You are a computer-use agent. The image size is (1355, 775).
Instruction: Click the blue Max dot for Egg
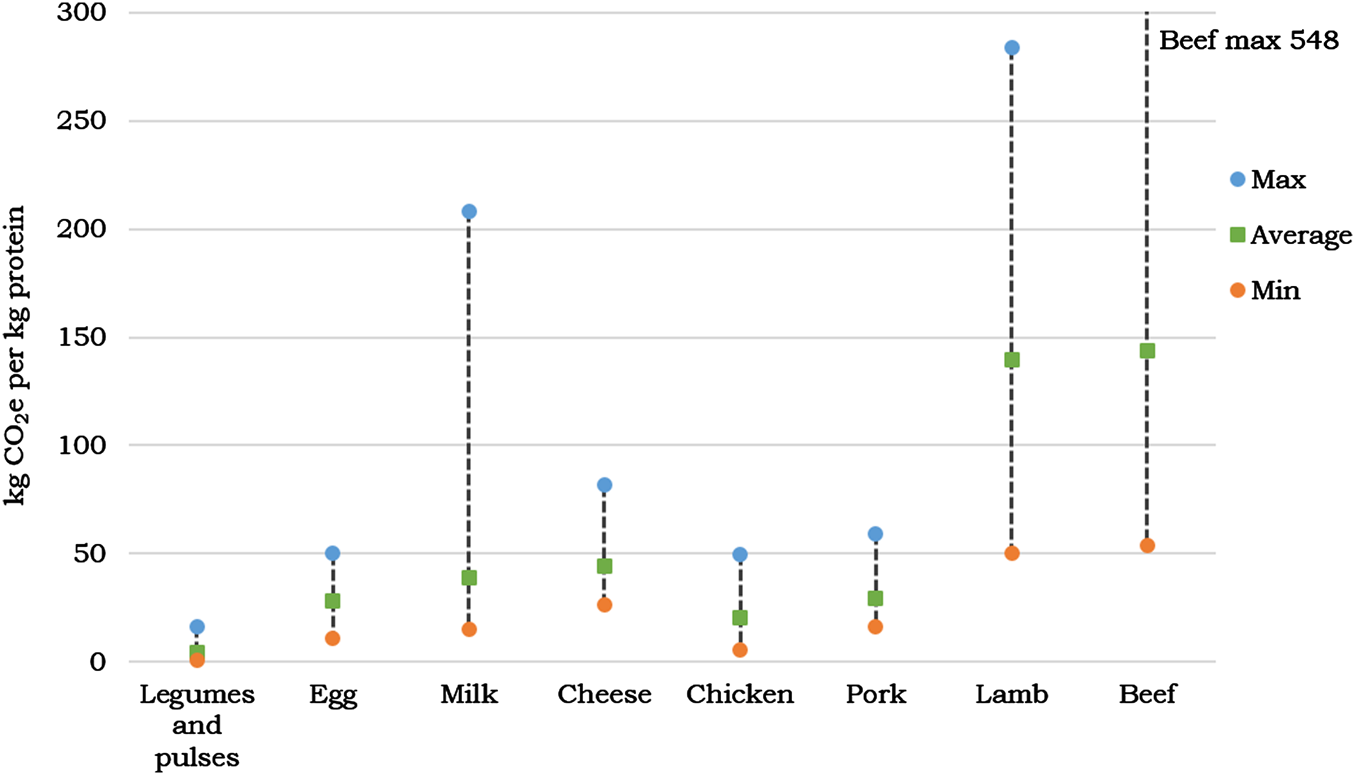pyautogui.click(x=333, y=553)
